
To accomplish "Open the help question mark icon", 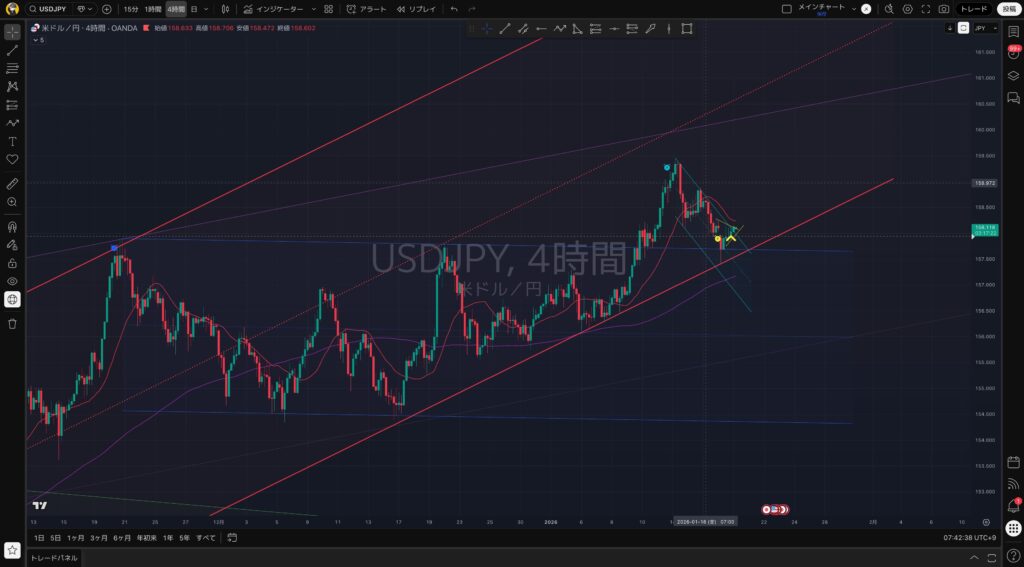I will pyautogui.click(x=1013, y=555).
